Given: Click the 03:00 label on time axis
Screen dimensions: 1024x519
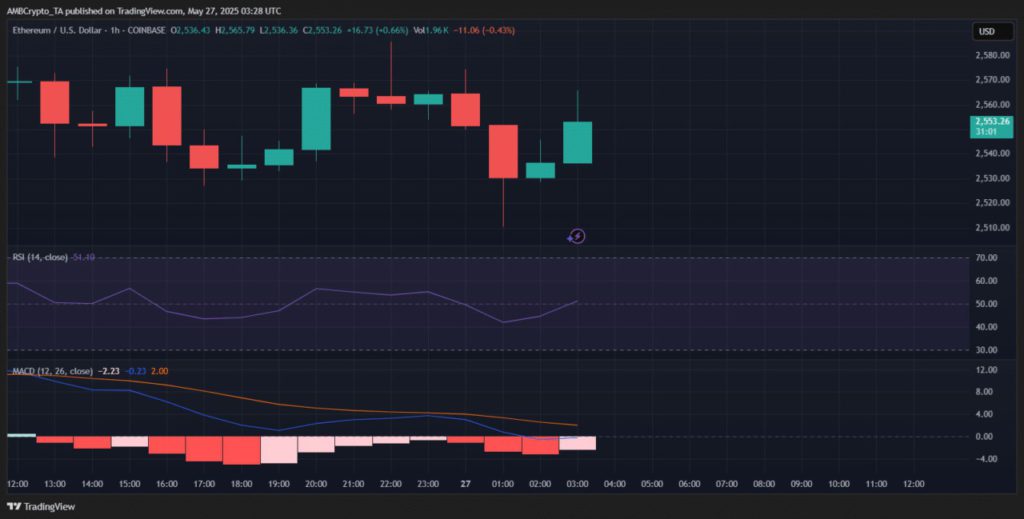Looking at the screenshot, I should [x=577, y=483].
